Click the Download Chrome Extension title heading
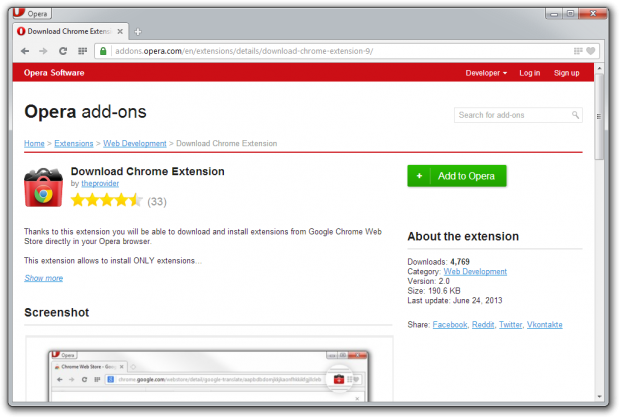 [x=147, y=172]
